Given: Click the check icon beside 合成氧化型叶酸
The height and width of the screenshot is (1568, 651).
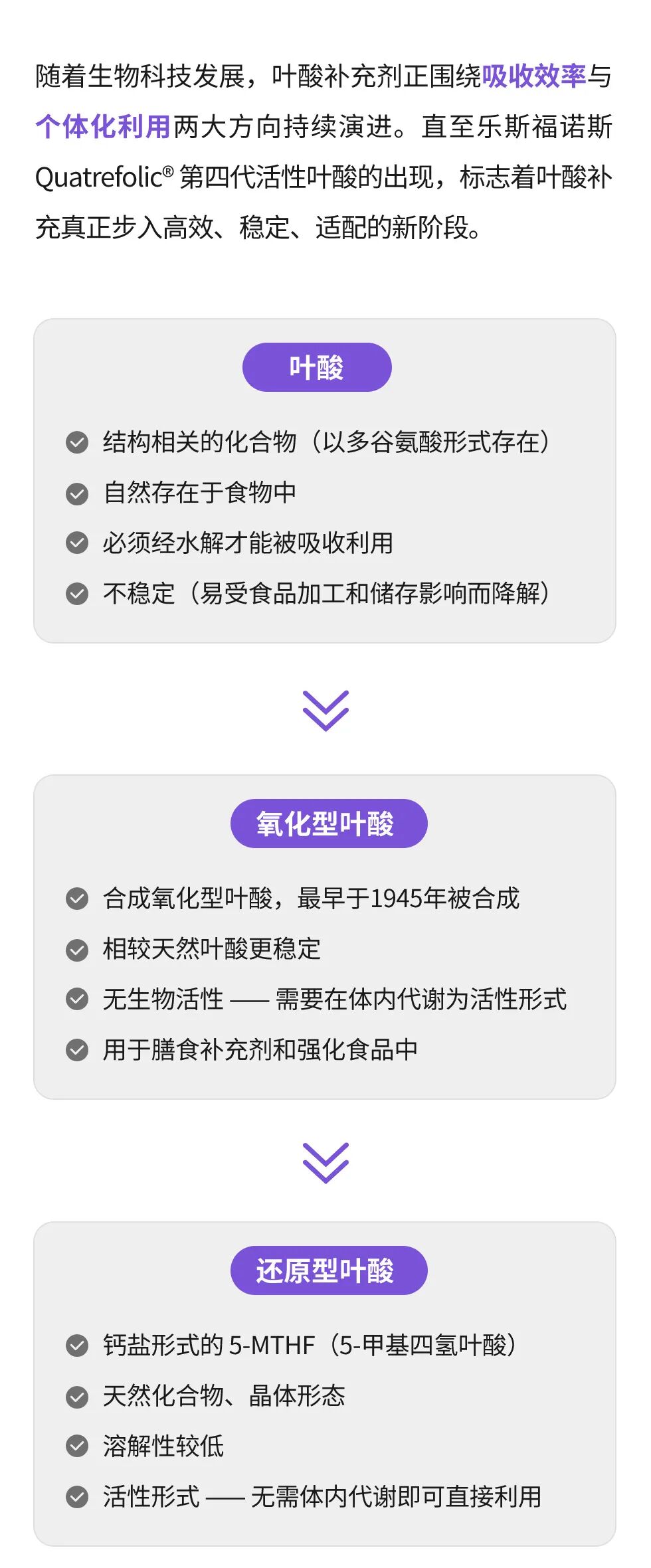Looking at the screenshot, I should point(77,899).
